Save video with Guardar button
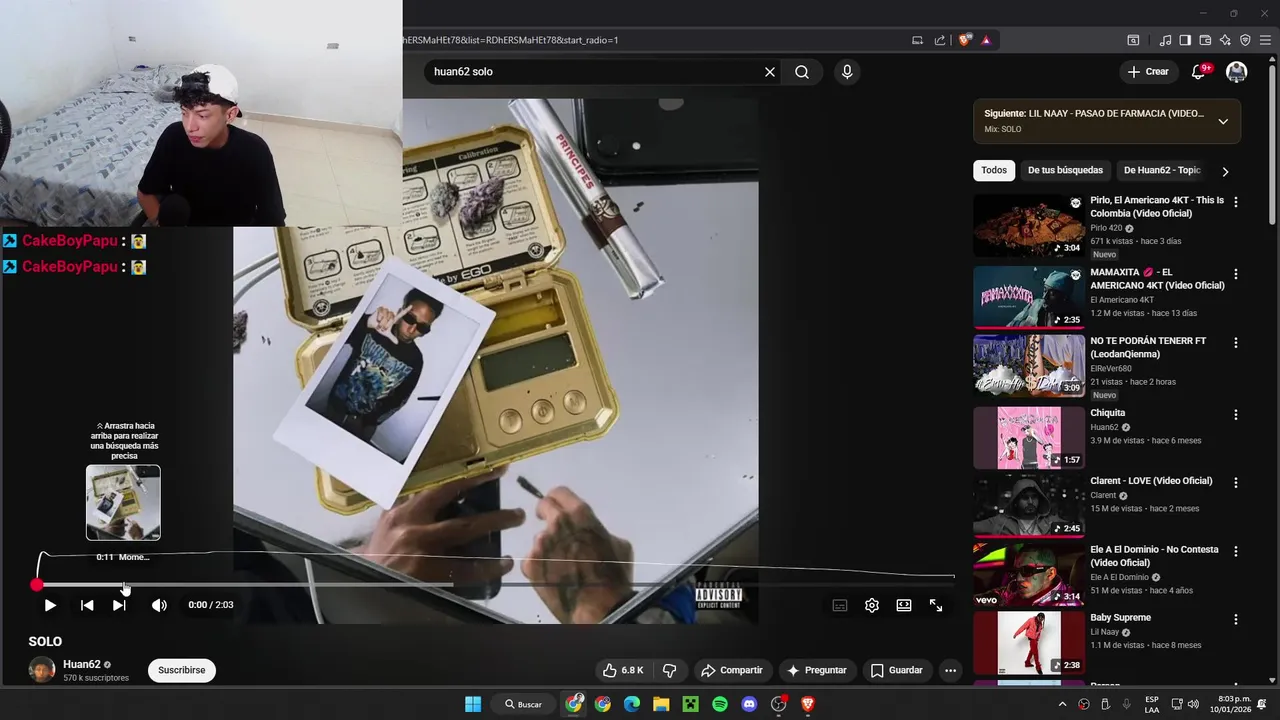1280x720 pixels. (896, 670)
